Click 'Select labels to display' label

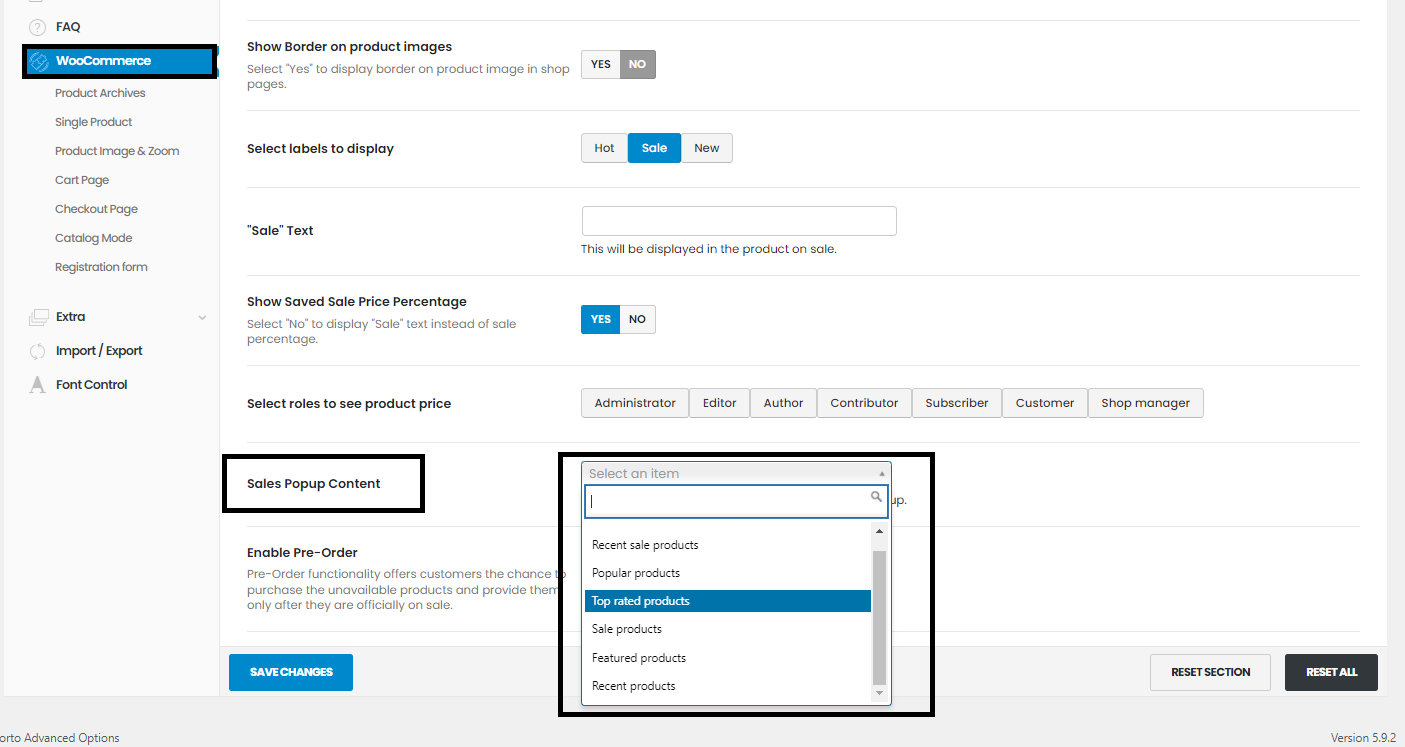point(320,149)
